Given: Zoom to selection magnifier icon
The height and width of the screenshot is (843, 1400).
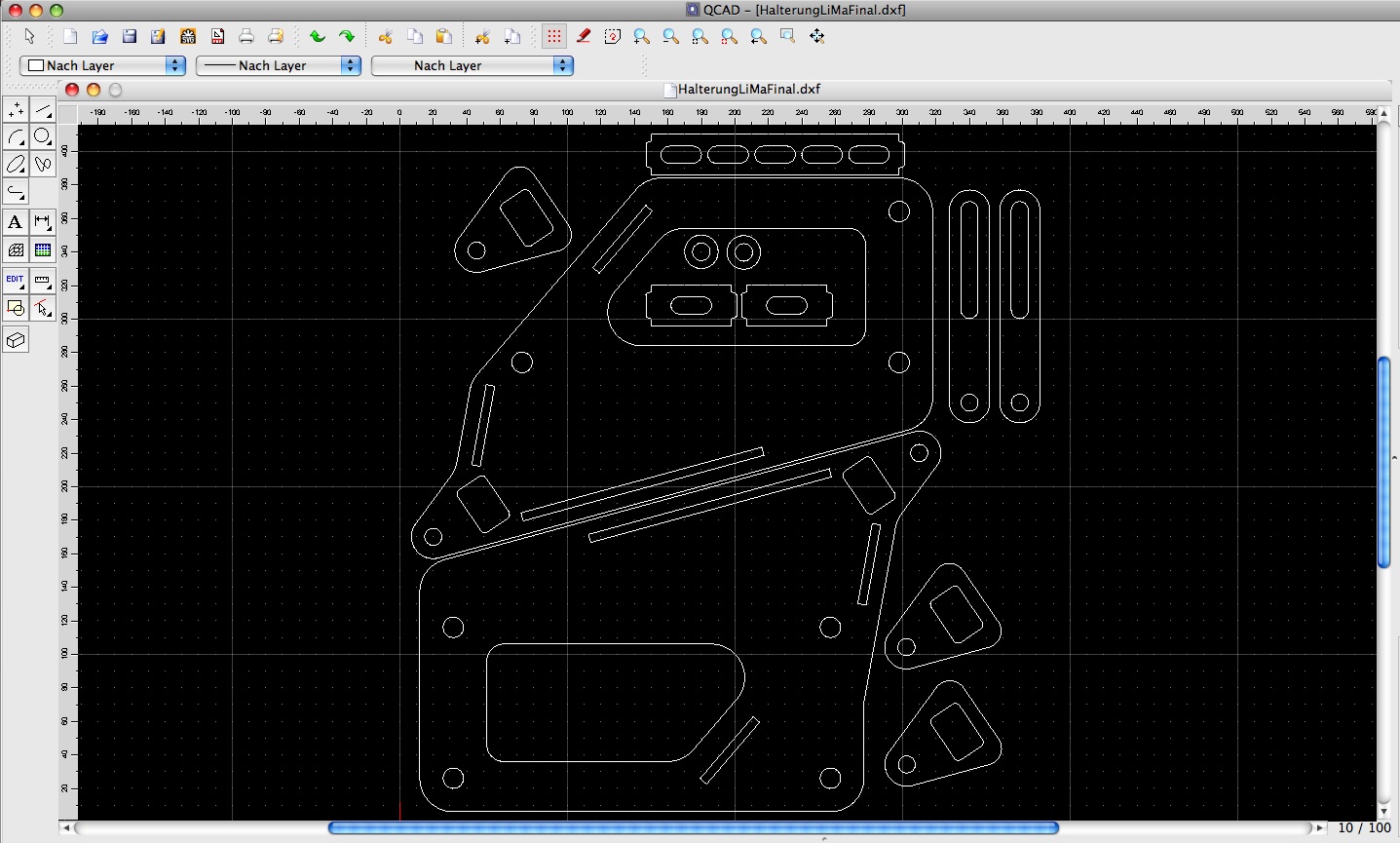Looking at the screenshot, I should [x=730, y=36].
